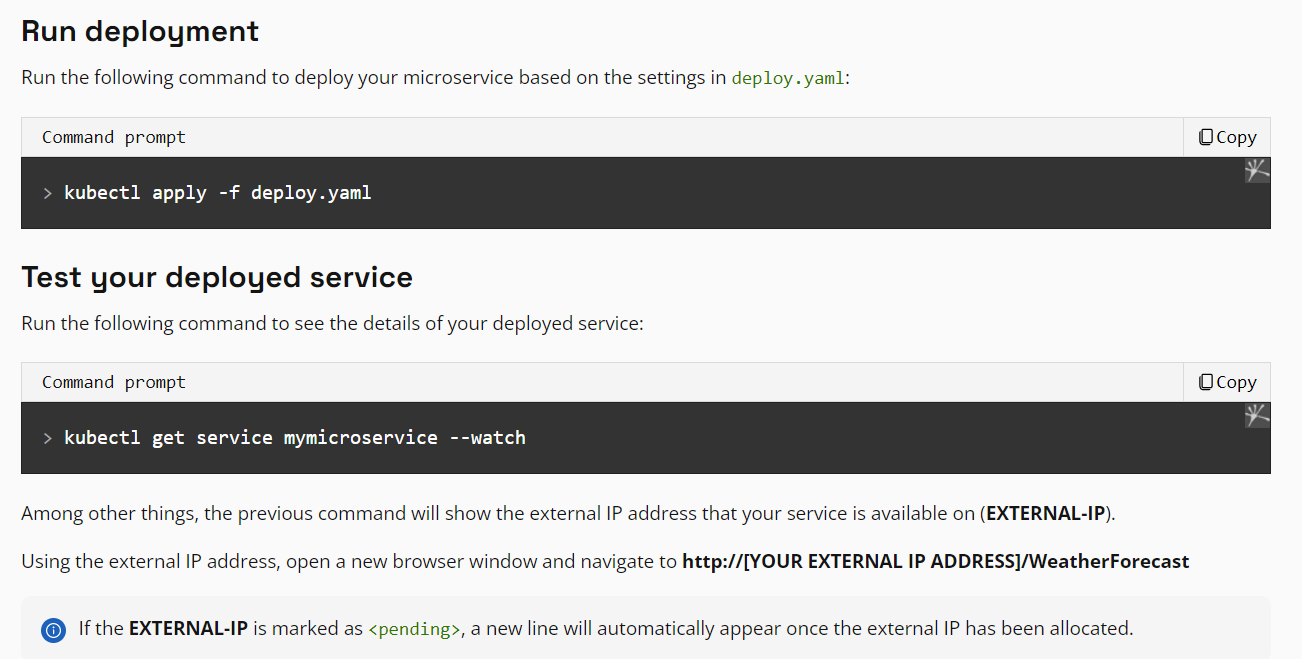The width and height of the screenshot is (1302, 659).
Task: Click the clipboard icon next to the second Copy label
Action: [x=1205, y=381]
